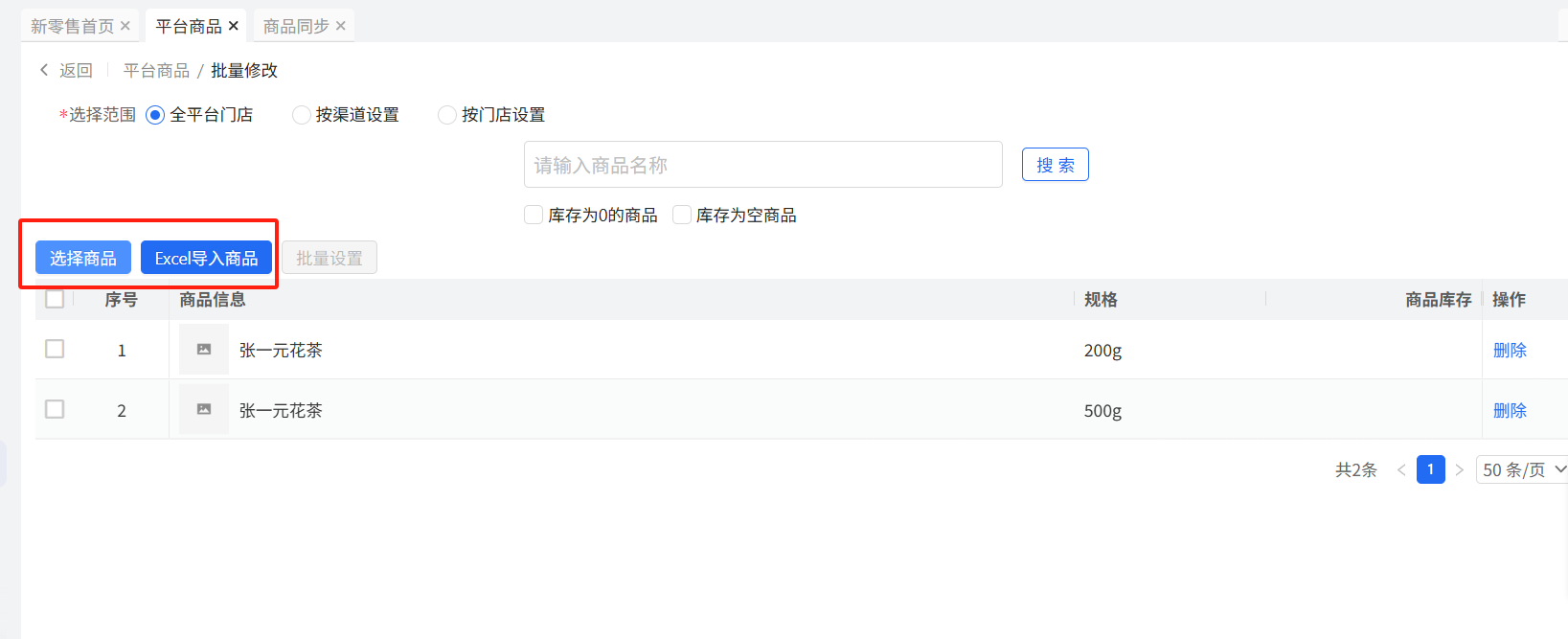Viewport: 1568px width, 639px height.
Task: Switch to 商品同步 tab
Action: pos(296,26)
